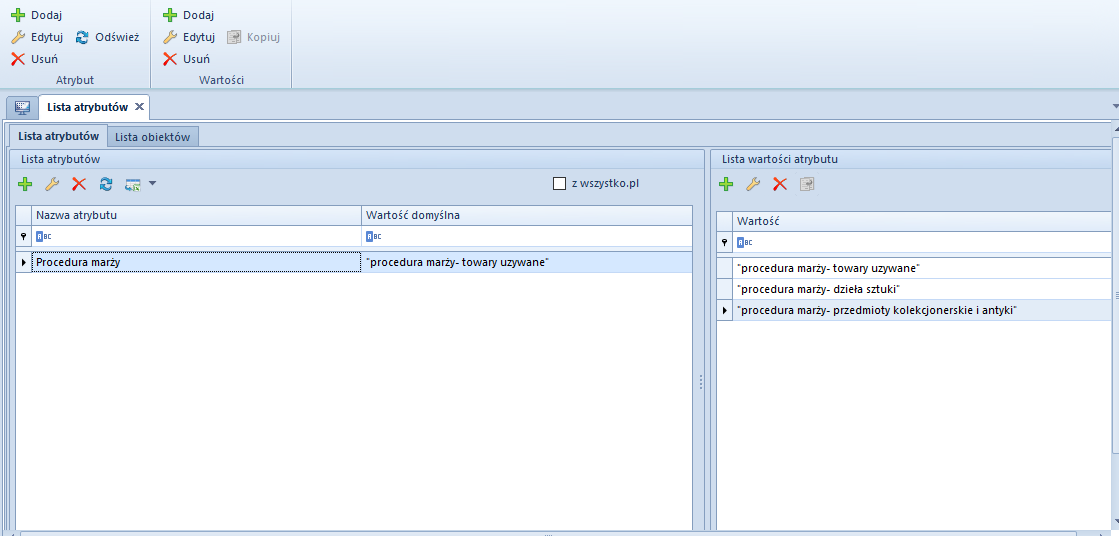1119x536 pixels.
Task: Select value "procedura marży- dzieła sztuki"
Action: pyautogui.click(x=922, y=289)
